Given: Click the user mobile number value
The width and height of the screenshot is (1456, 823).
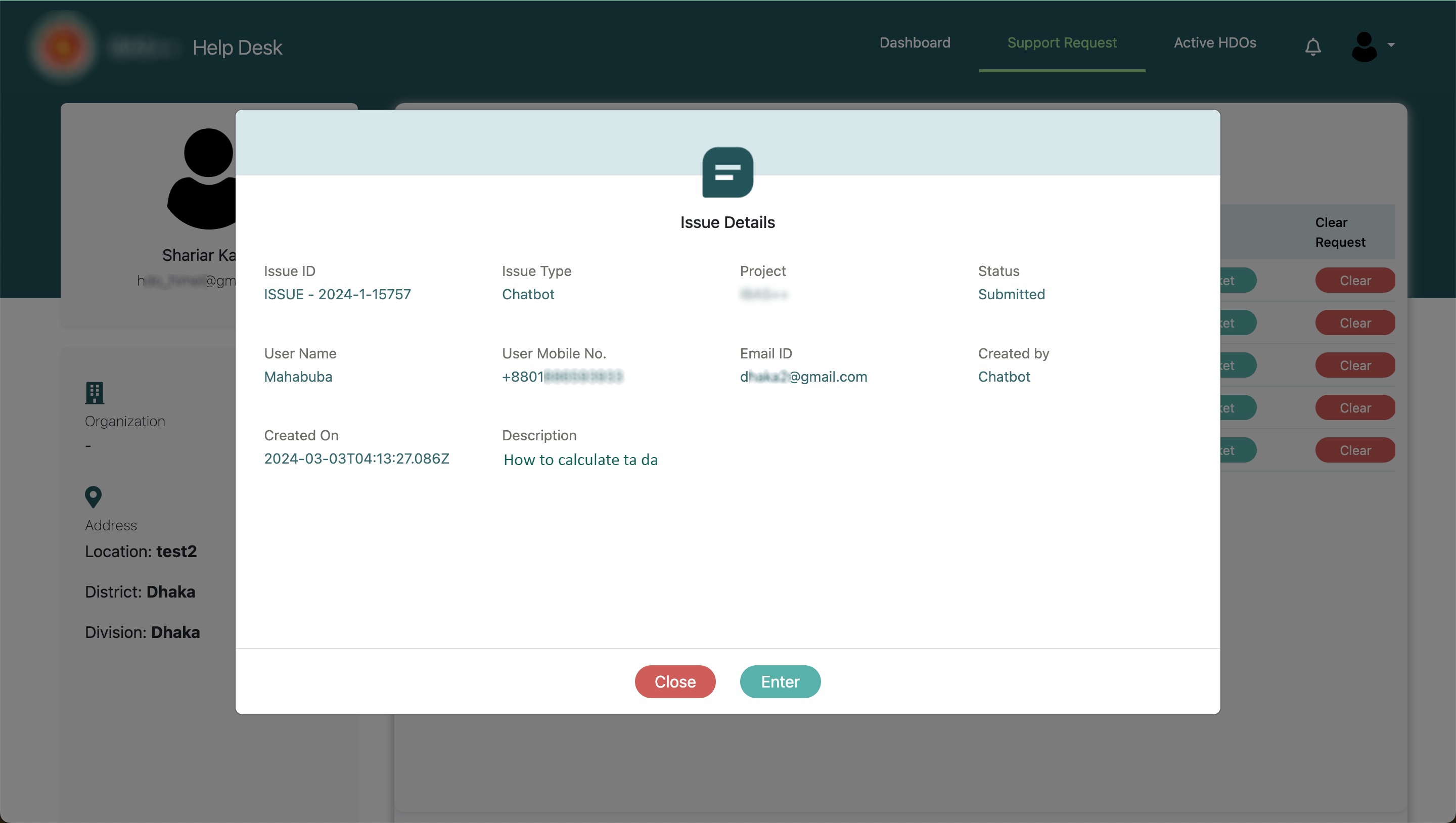Looking at the screenshot, I should tap(562, 377).
